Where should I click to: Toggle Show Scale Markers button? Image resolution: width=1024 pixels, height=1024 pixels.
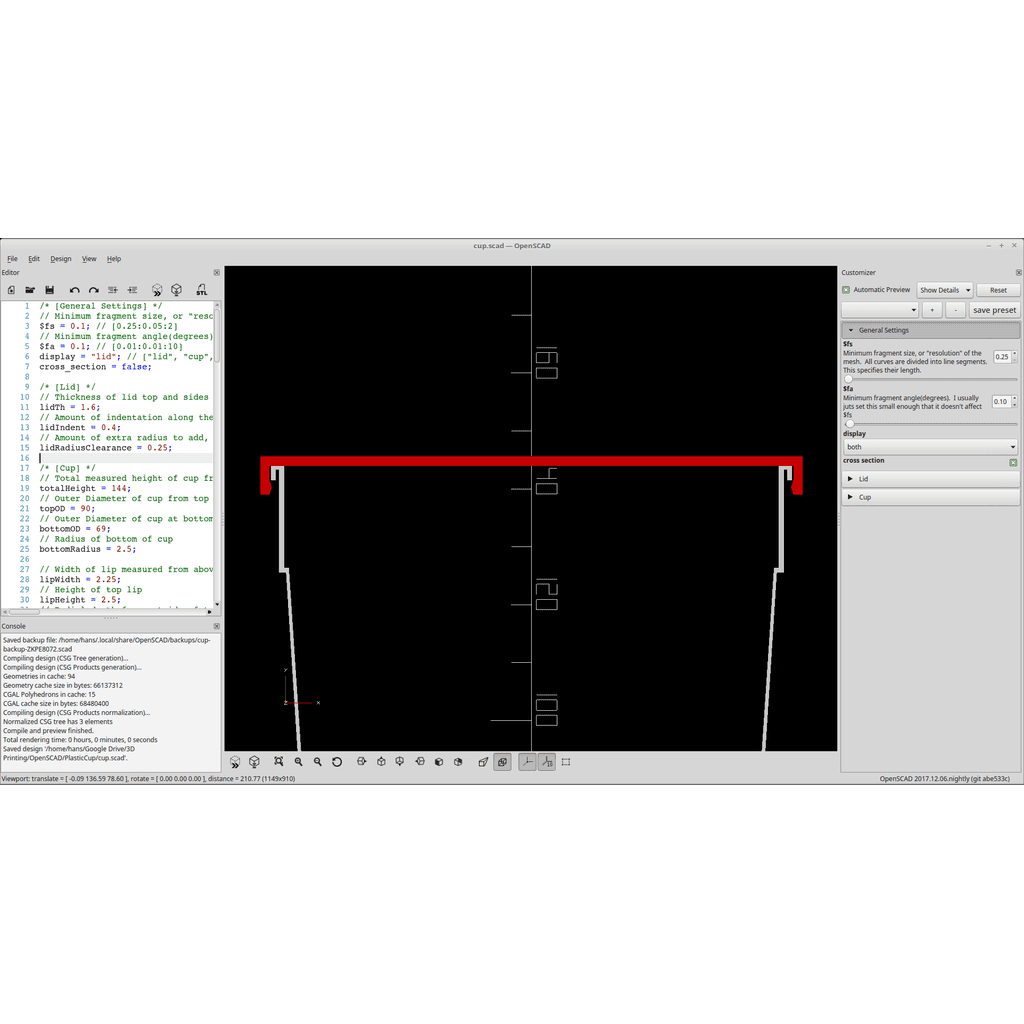click(547, 761)
